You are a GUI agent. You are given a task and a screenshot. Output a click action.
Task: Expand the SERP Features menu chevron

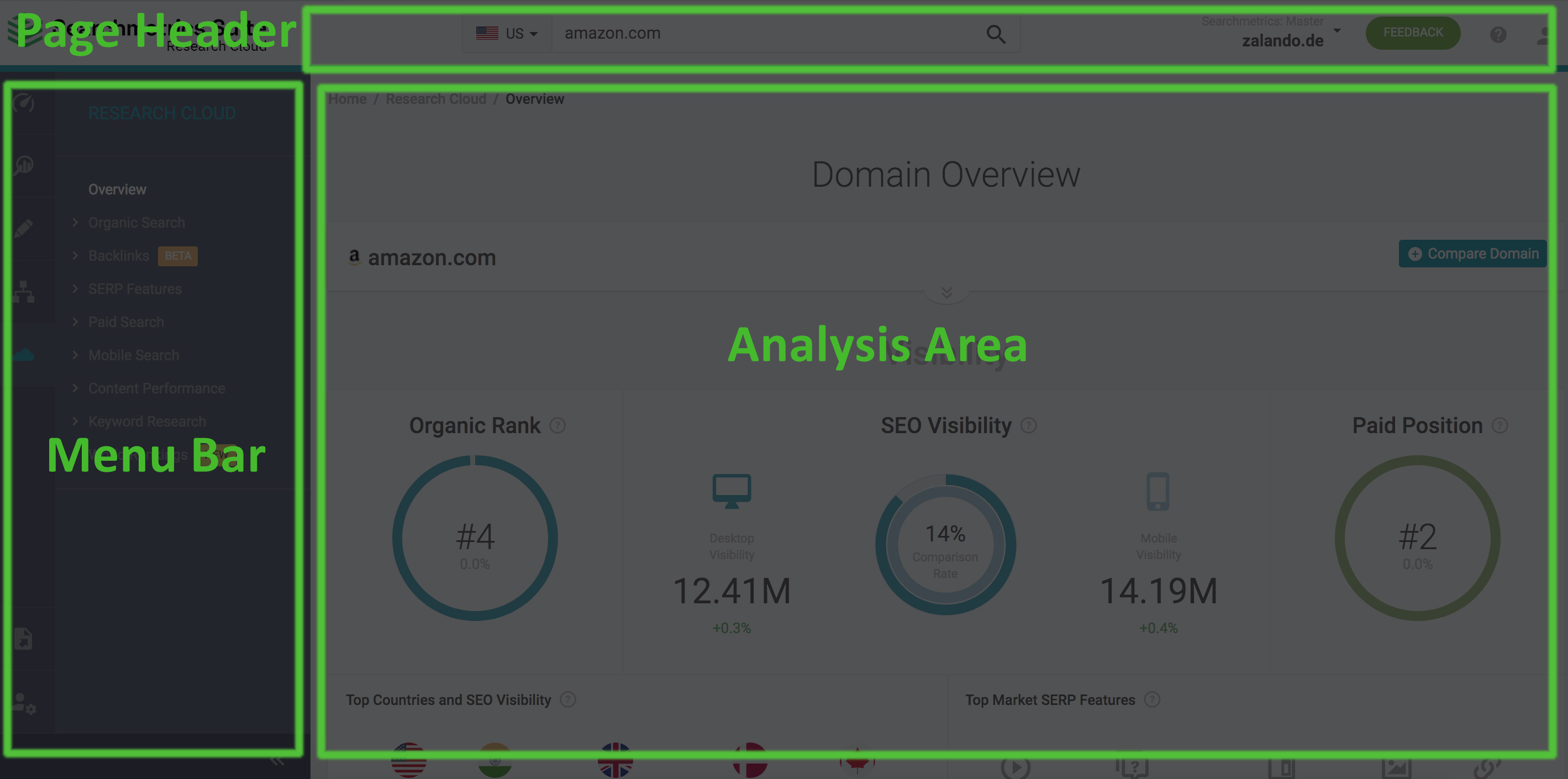(x=76, y=288)
